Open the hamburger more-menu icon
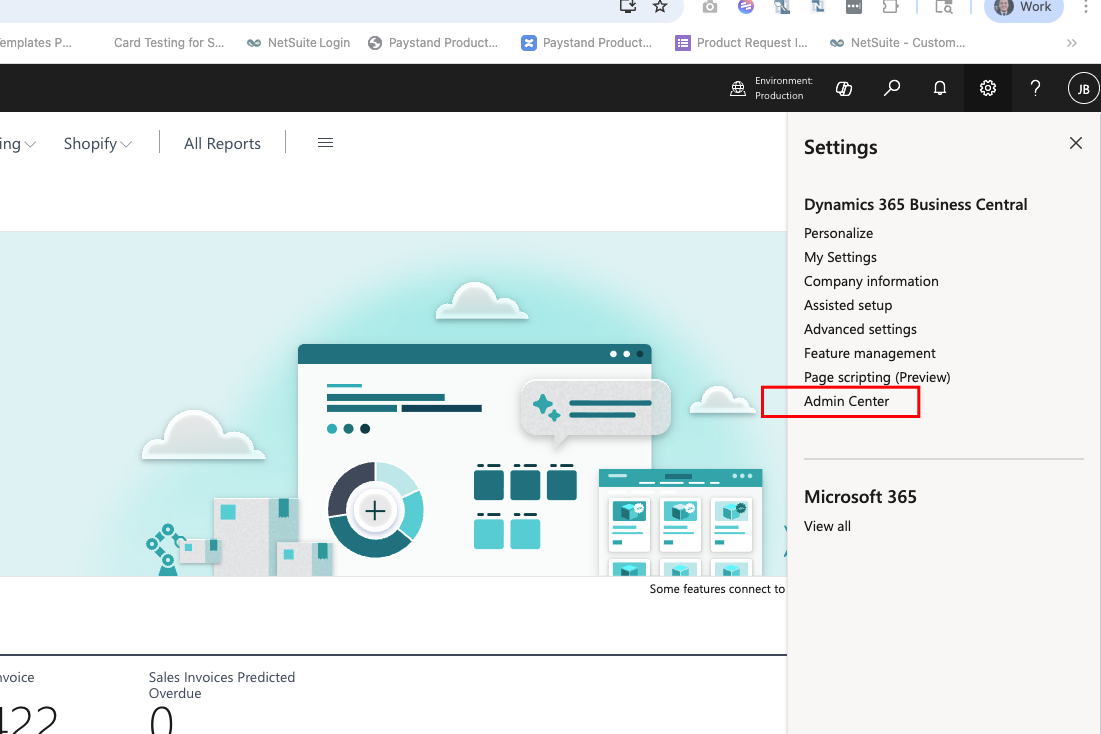 coord(325,143)
